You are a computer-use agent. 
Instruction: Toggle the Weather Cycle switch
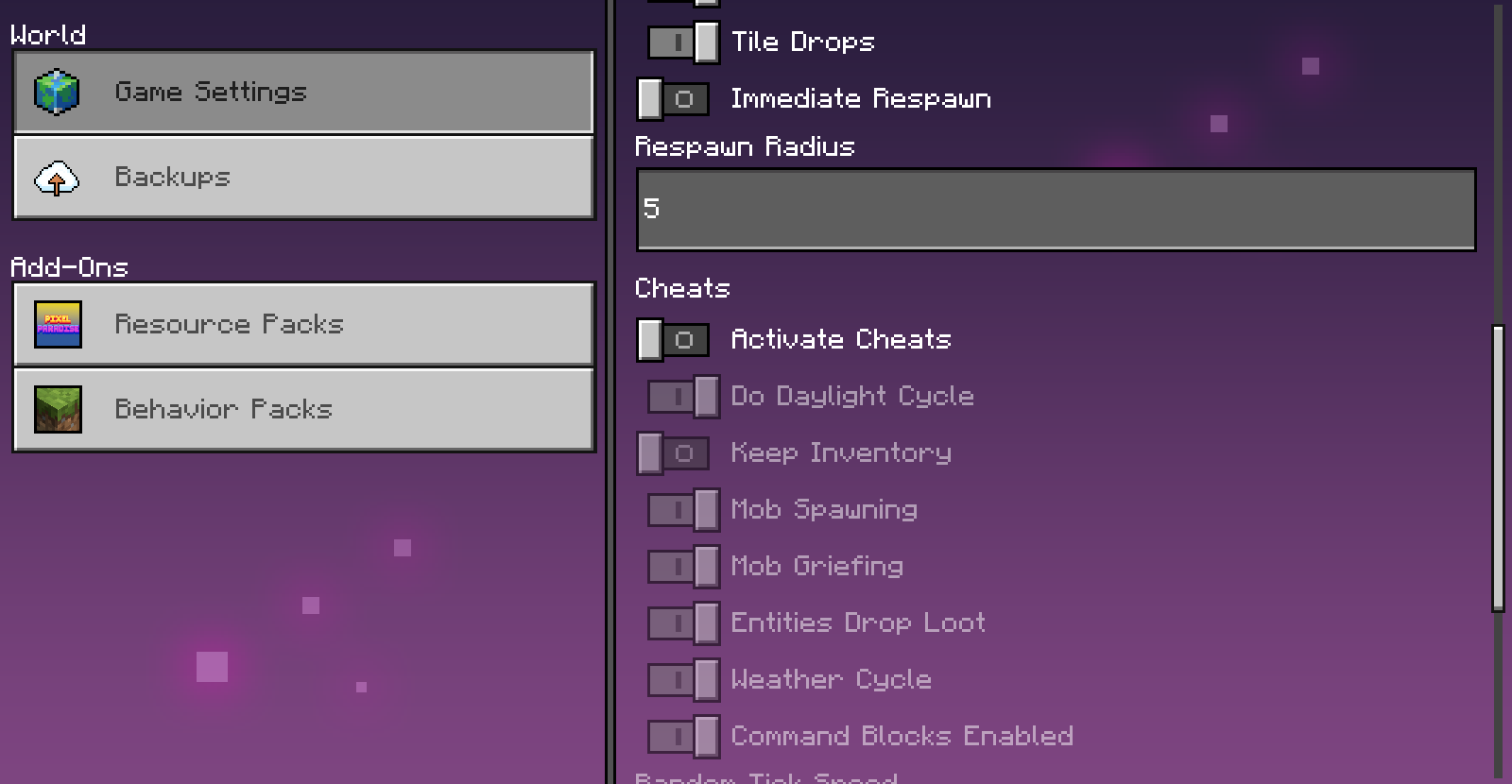pos(683,680)
